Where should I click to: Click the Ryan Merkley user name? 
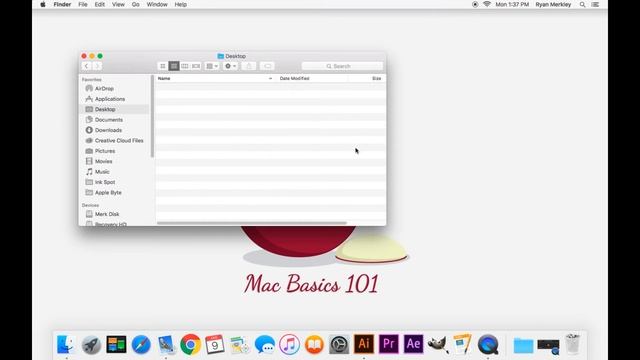pos(553,4)
